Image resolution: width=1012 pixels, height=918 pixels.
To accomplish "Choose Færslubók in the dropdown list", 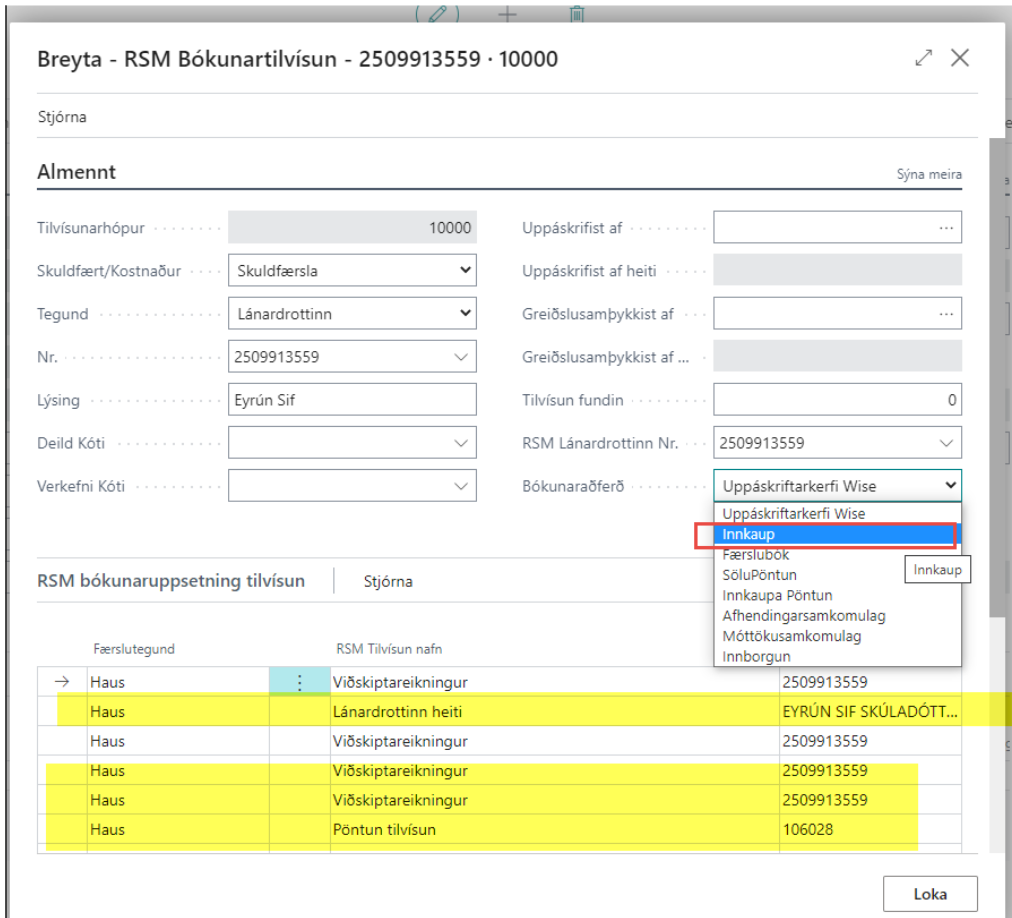I will 755,554.
